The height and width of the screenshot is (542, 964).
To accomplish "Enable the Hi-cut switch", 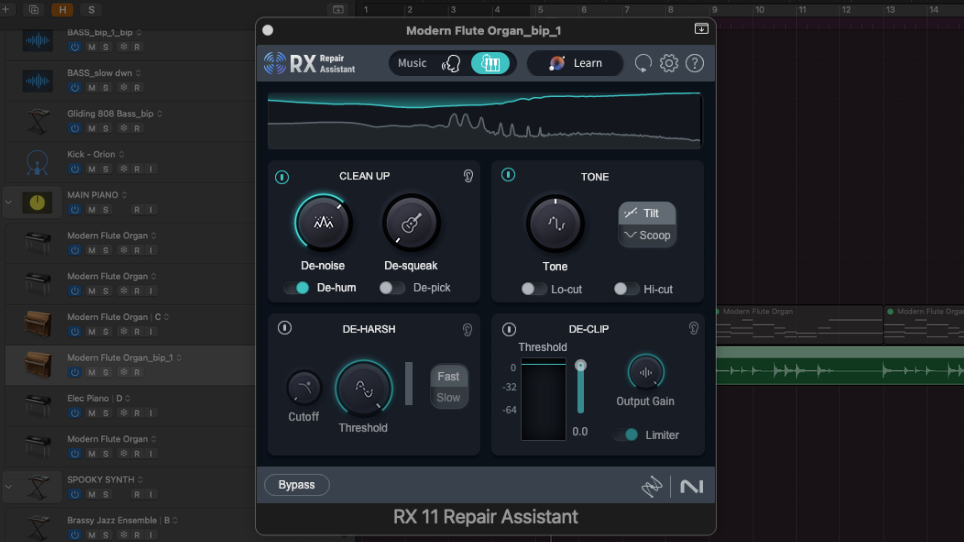I will [x=626, y=289].
